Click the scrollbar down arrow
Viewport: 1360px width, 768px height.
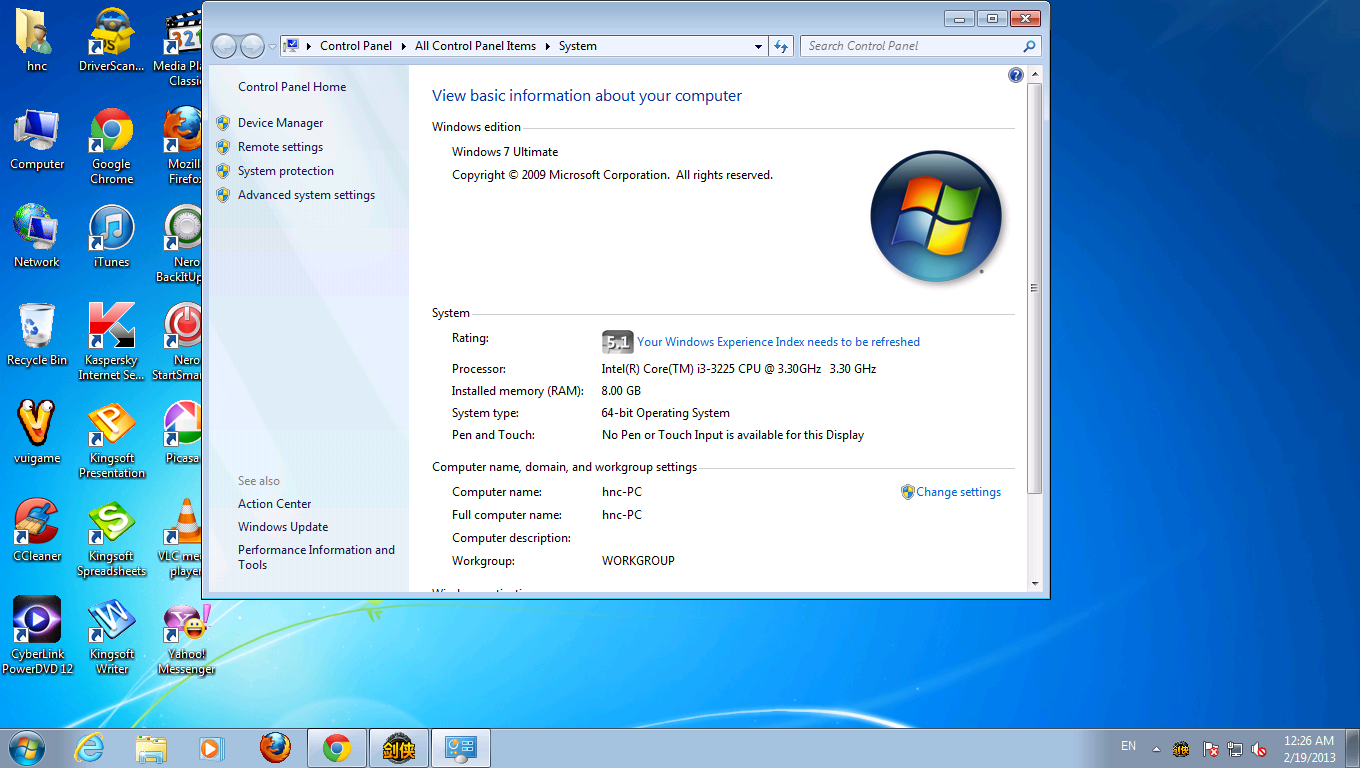[x=1035, y=584]
